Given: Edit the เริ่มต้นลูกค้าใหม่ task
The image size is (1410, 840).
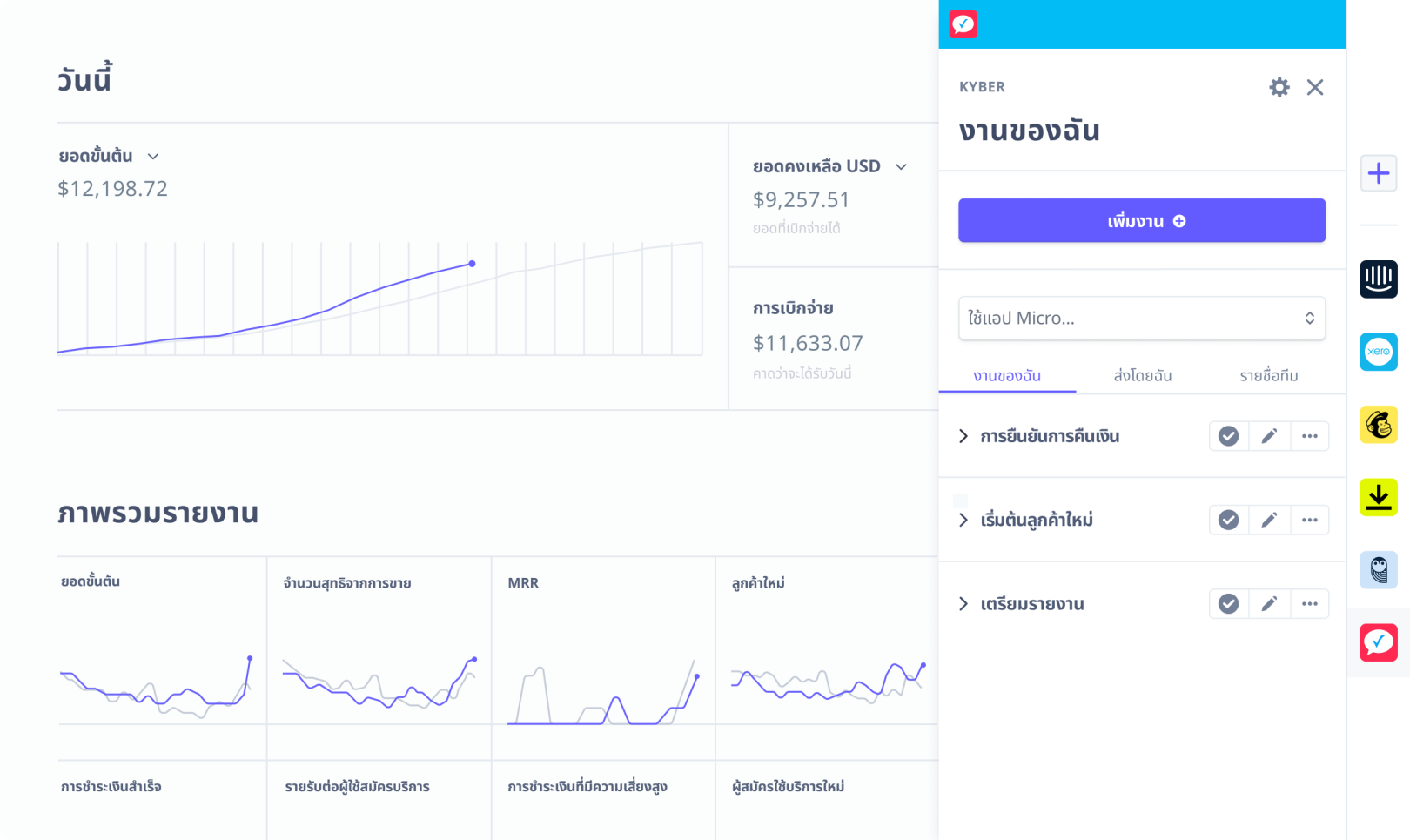Looking at the screenshot, I should point(1269,520).
